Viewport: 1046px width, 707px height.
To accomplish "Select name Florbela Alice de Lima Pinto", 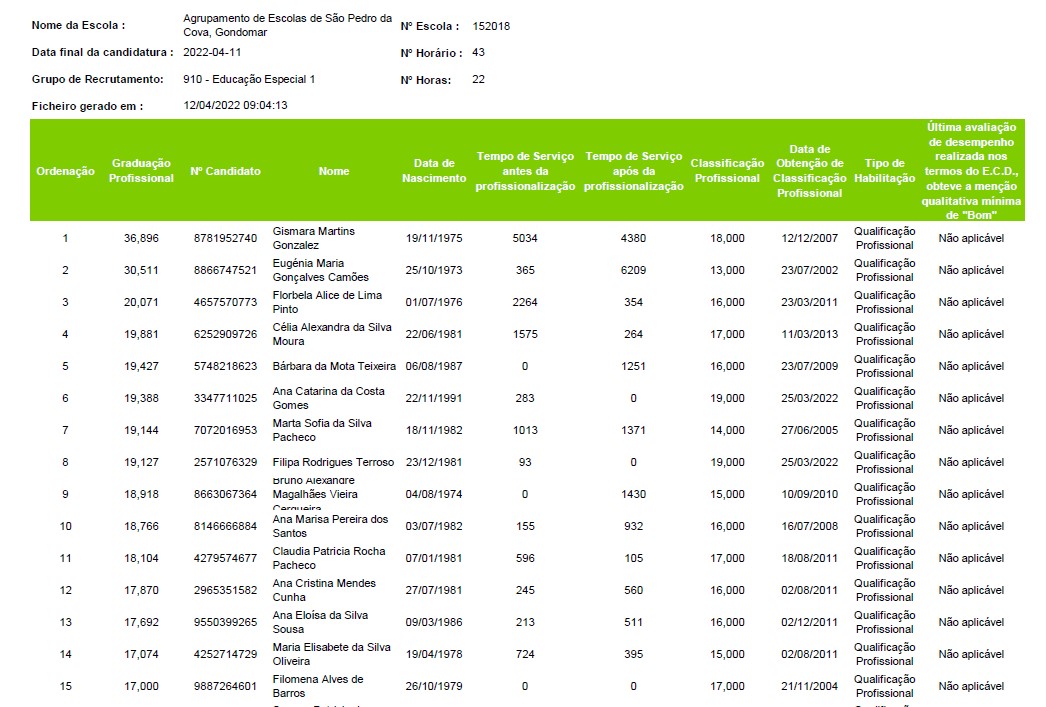I will (x=327, y=302).
